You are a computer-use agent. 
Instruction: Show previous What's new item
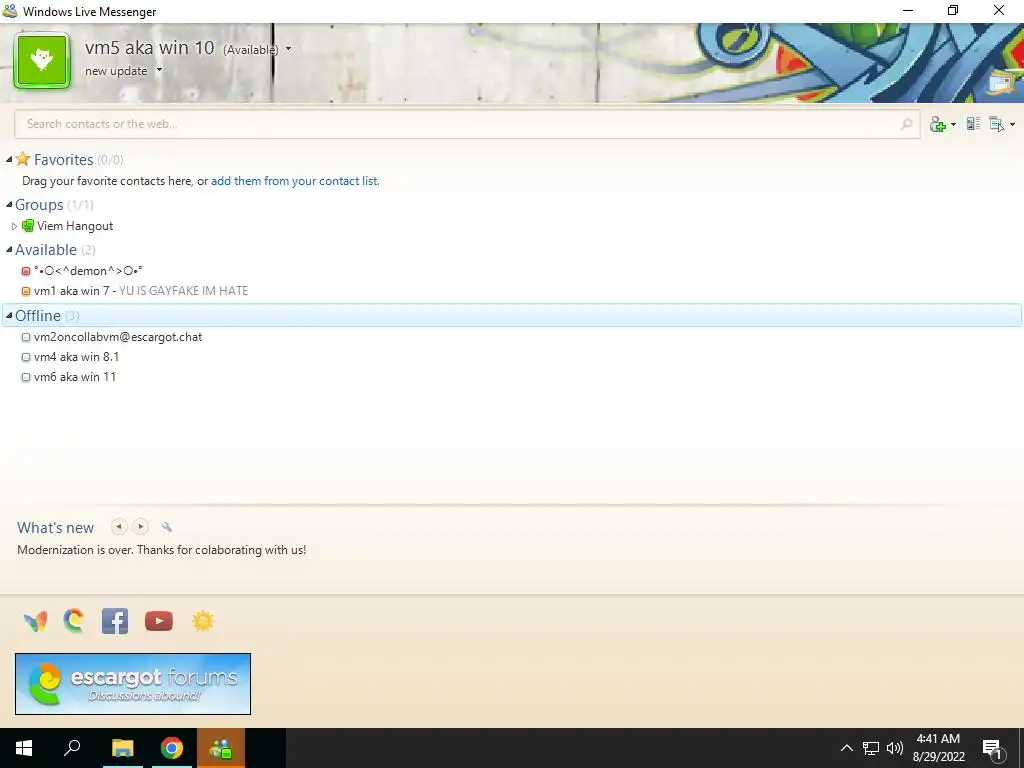[119, 526]
